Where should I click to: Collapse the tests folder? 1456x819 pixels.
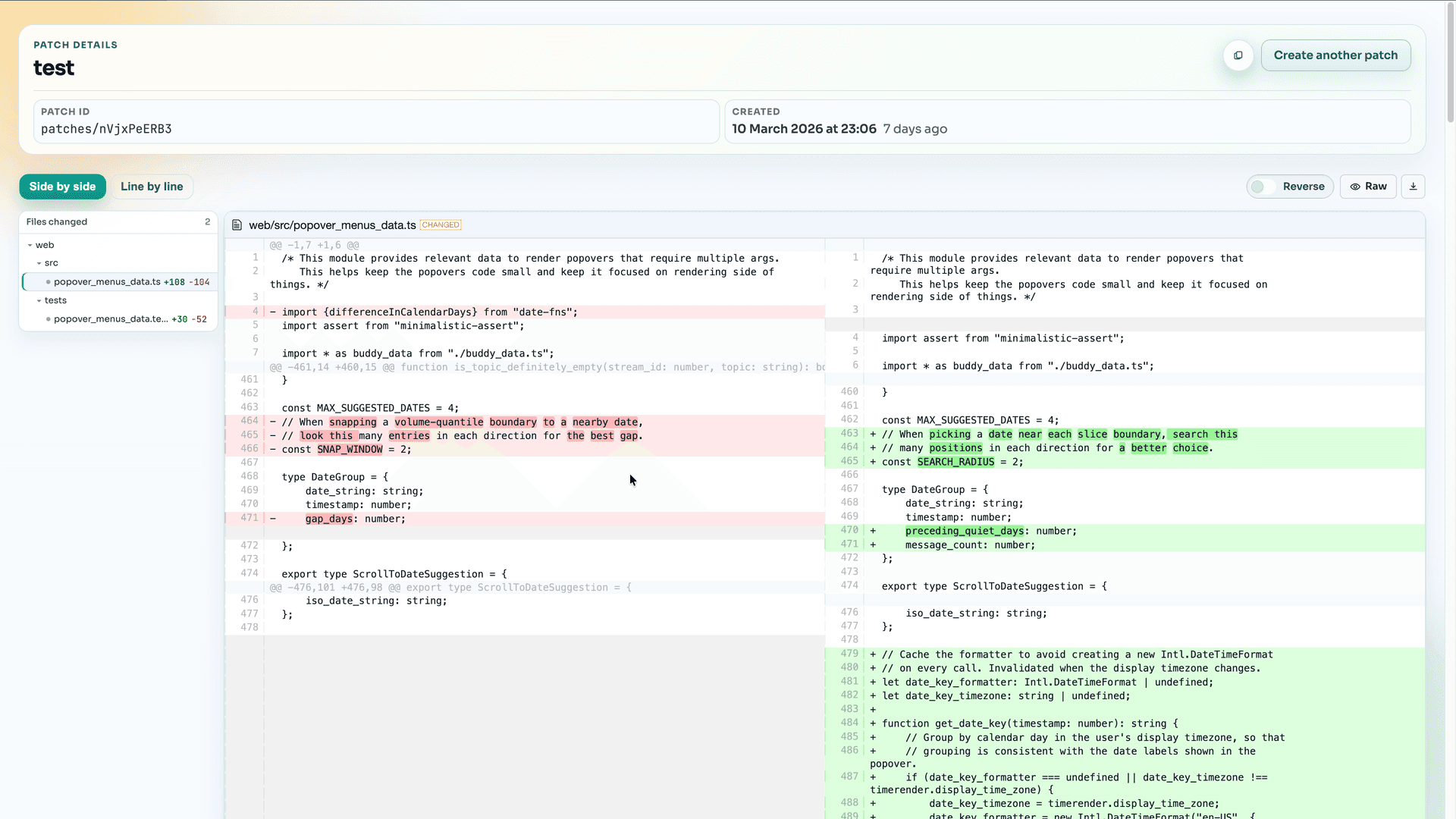[38, 300]
